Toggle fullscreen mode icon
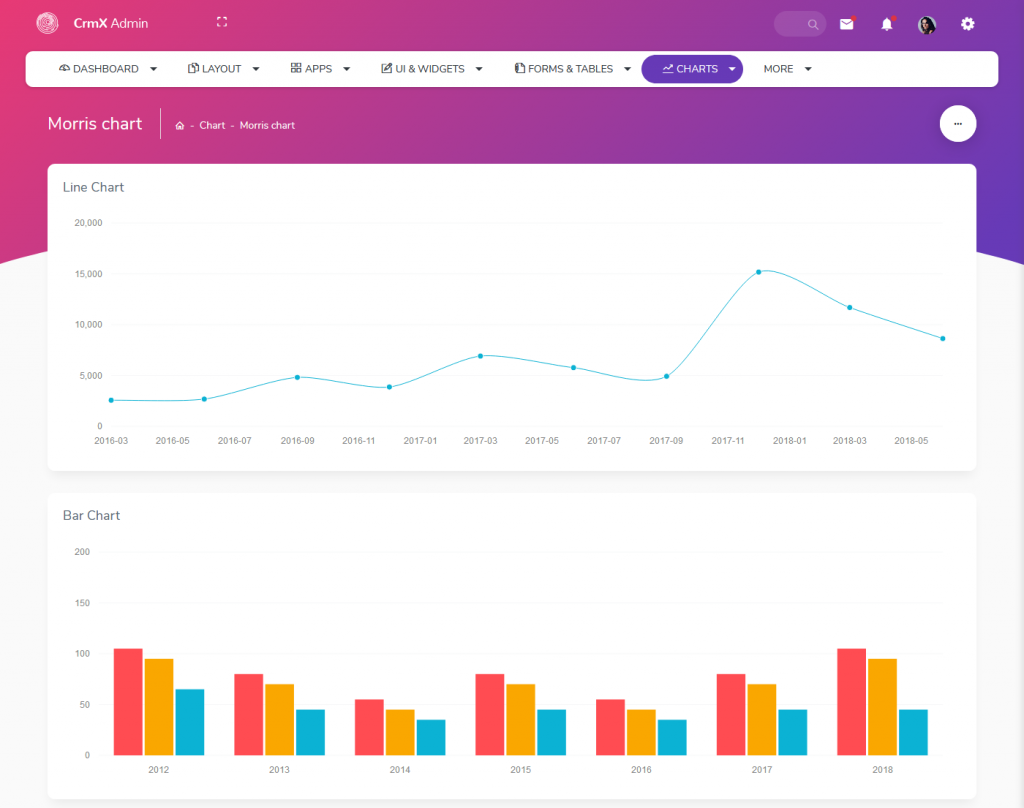This screenshot has width=1024, height=808. tap(222, 22)
